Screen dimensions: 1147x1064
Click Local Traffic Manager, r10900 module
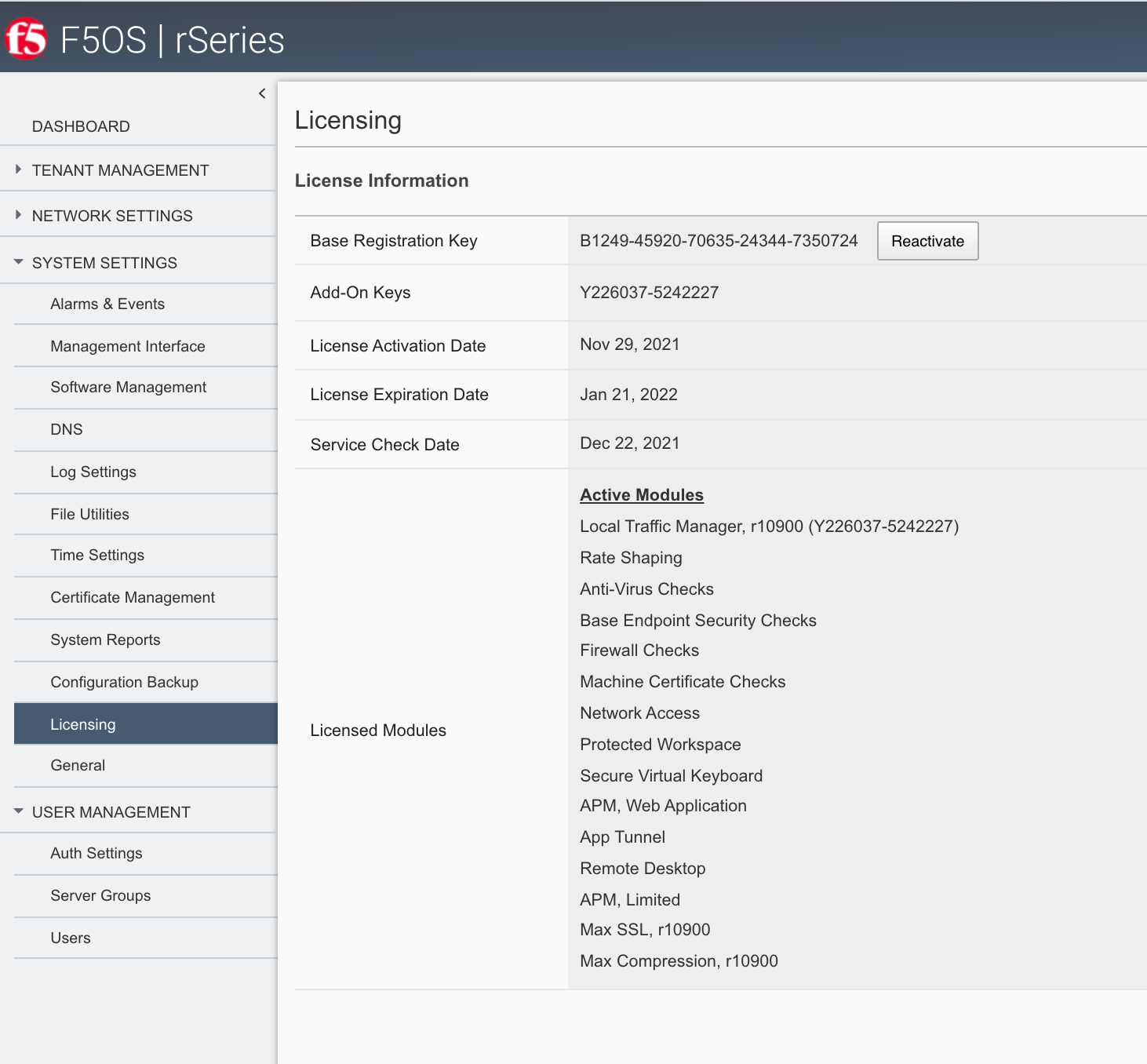769,527
